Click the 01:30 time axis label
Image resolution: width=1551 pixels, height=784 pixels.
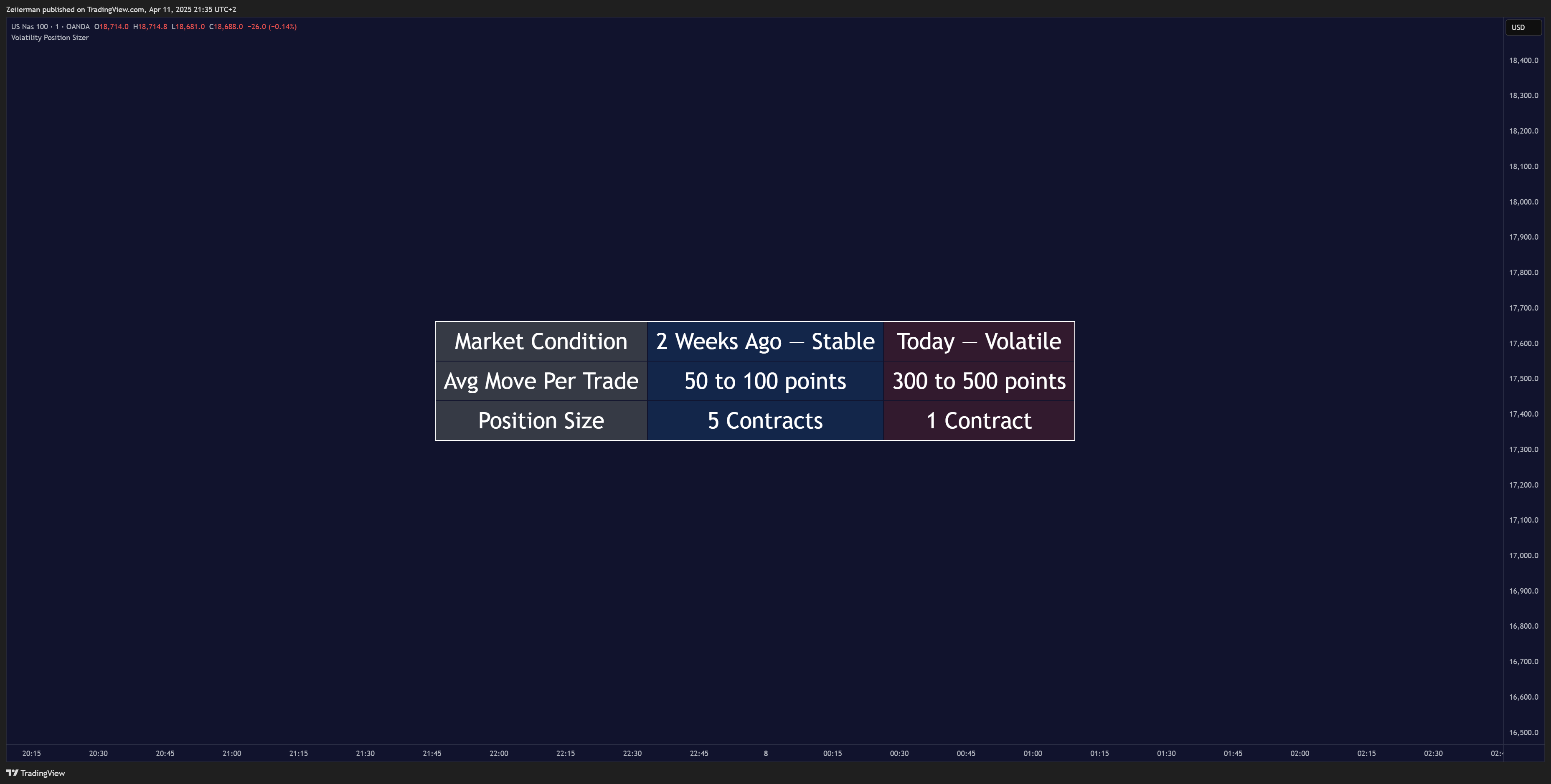pyautogui.click(x=1166, y=753)
